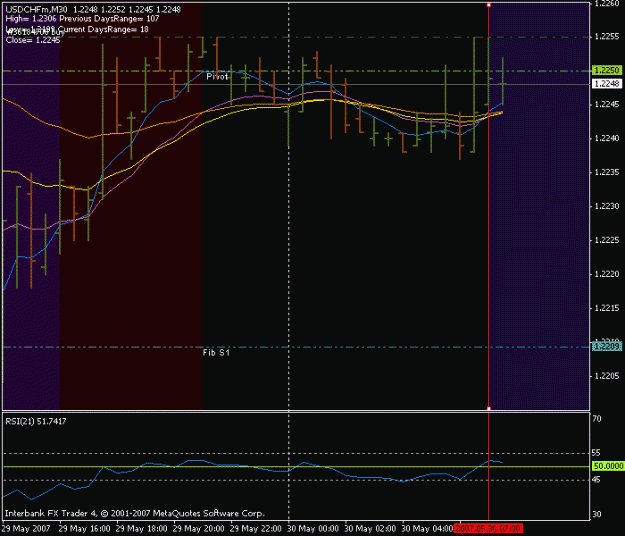The width and height of the screenshot is (625, 536).
Task: Select the red vertical line's top handle
Action: [x=489, y=5]
